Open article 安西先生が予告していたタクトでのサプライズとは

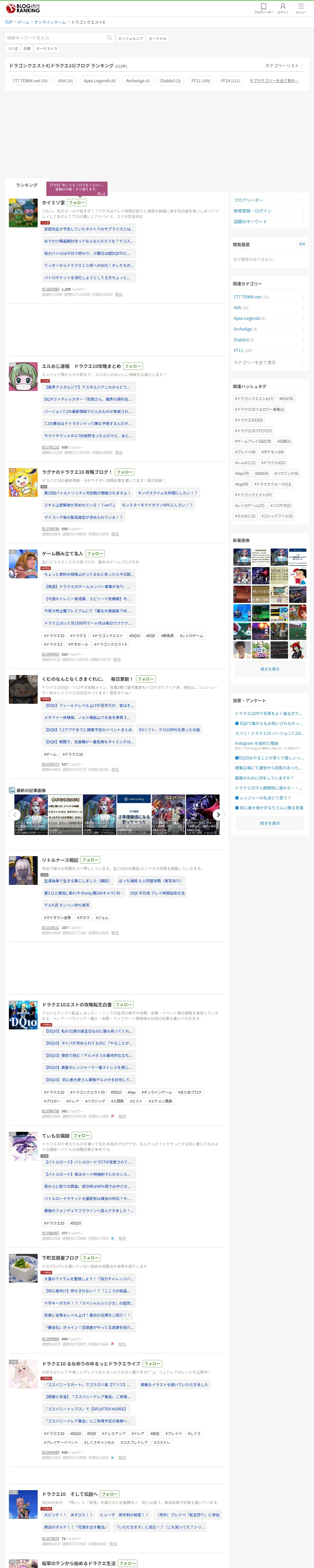coord(88,229)
